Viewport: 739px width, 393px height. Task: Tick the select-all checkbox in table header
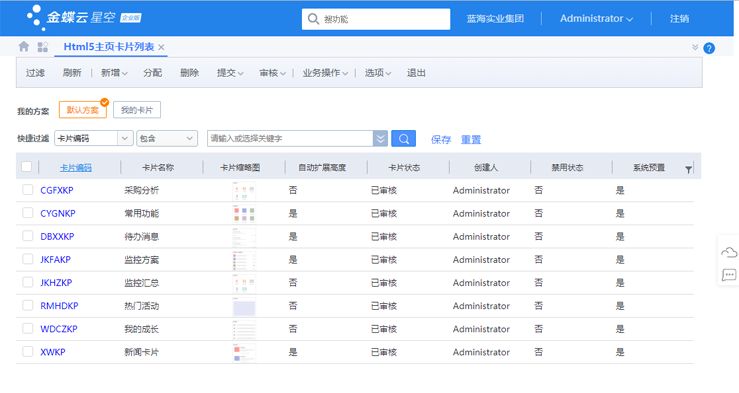[26, 166]
